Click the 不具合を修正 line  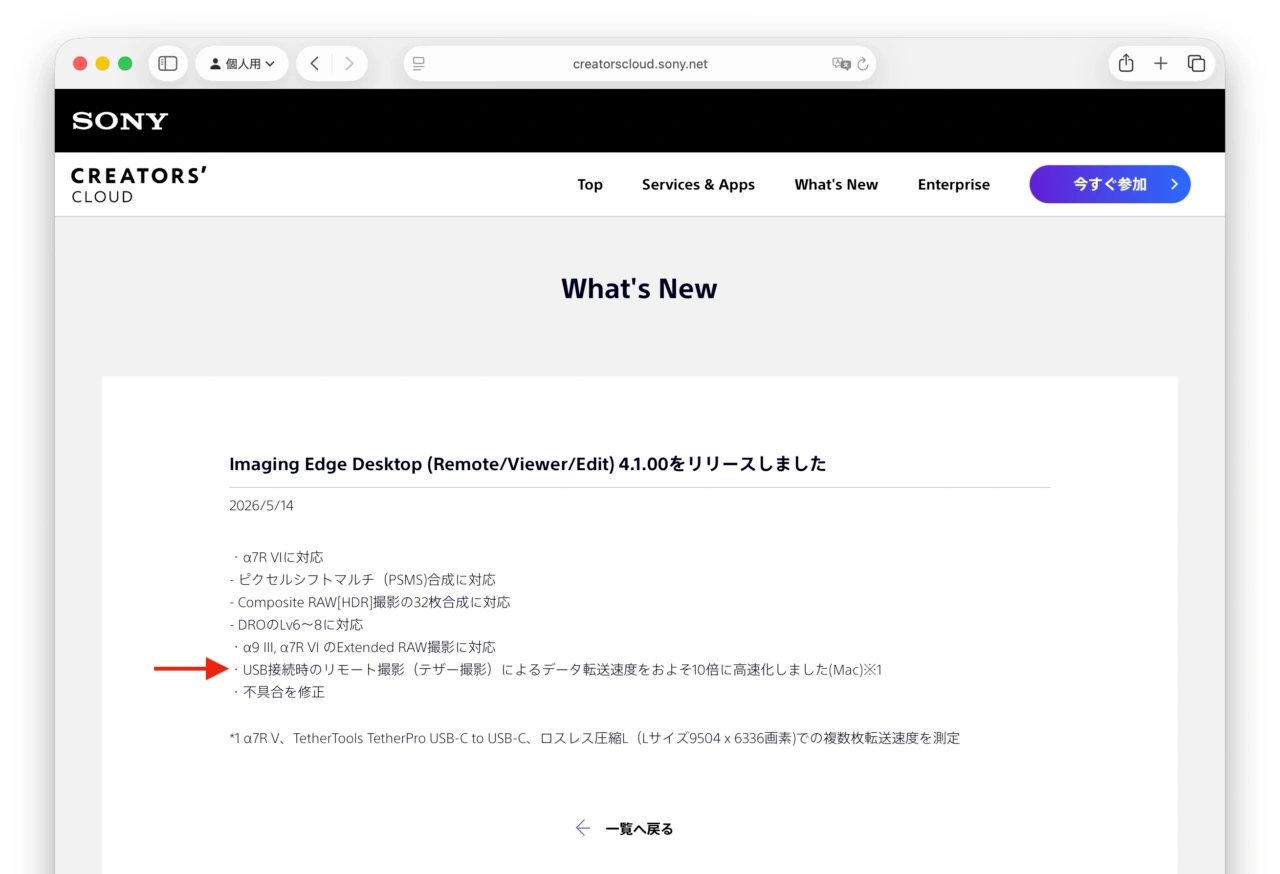pyautogui.click(x=278, y=692)
